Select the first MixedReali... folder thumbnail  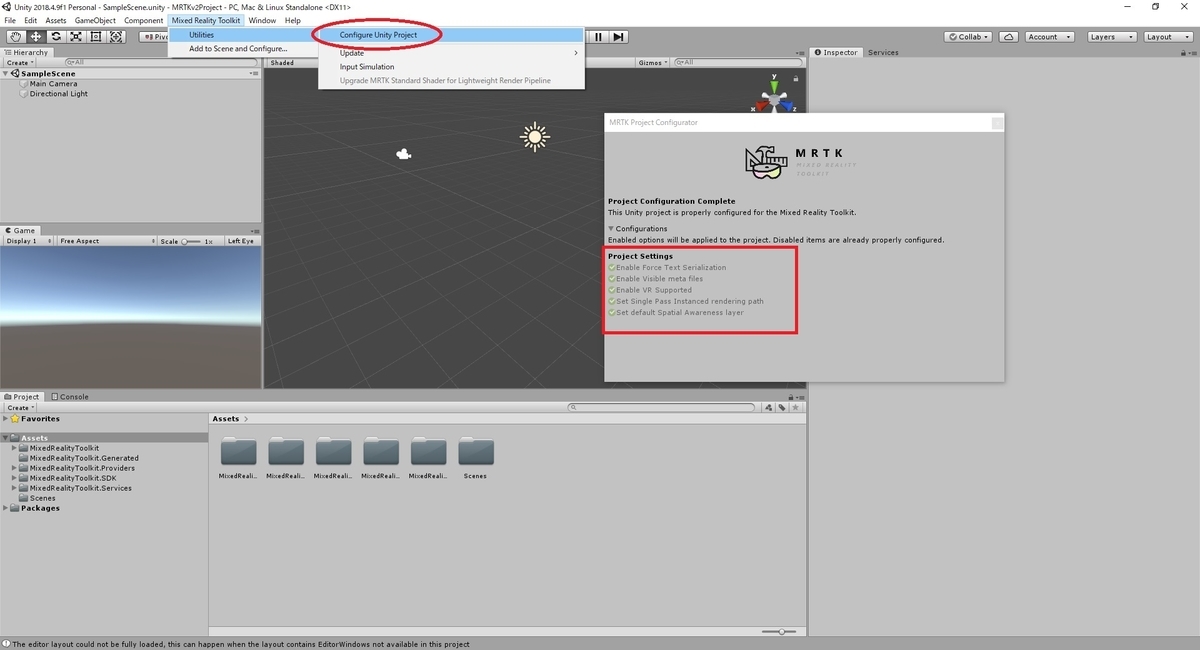coord(238,452)
